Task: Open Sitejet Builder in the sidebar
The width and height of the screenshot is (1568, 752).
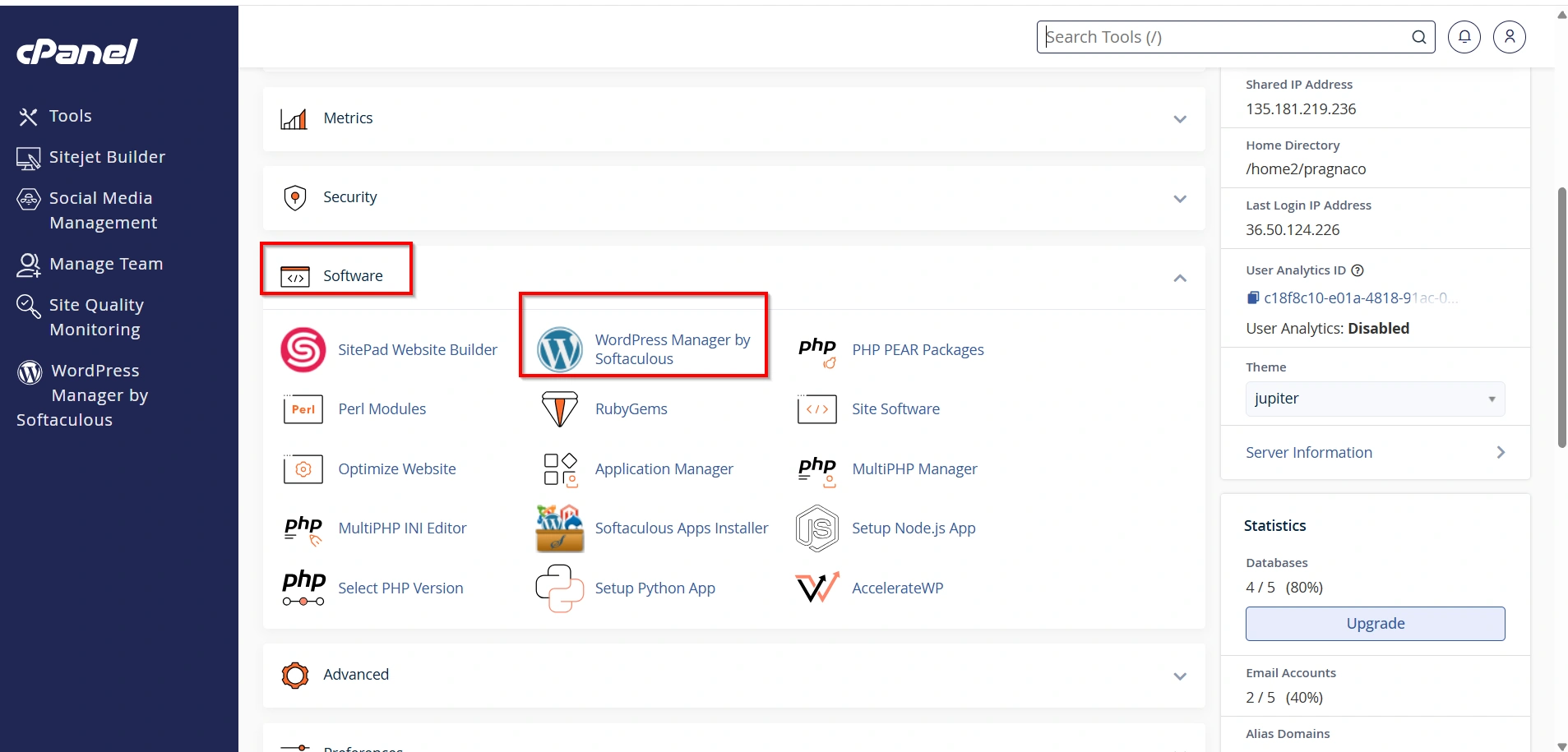Action: (x=107, y=157)
